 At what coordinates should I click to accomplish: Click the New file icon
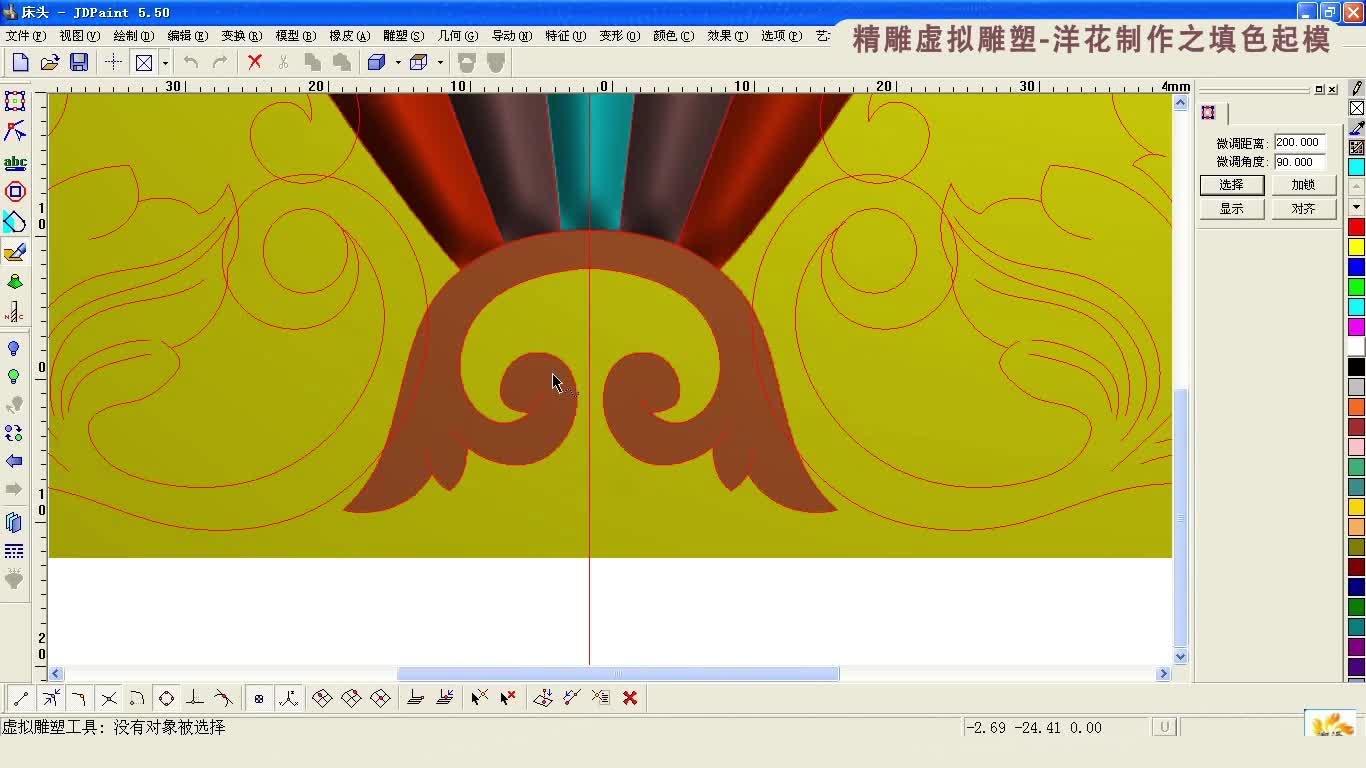pos(20,62)
